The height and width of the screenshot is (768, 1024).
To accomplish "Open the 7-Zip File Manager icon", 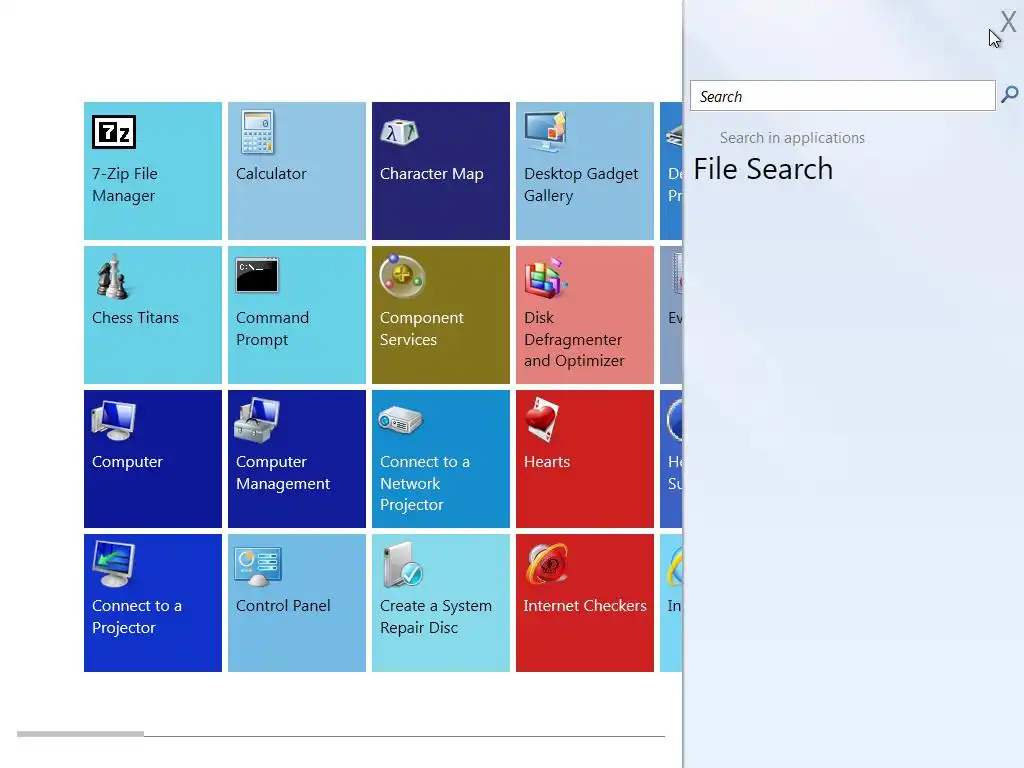I will point(114,132).
